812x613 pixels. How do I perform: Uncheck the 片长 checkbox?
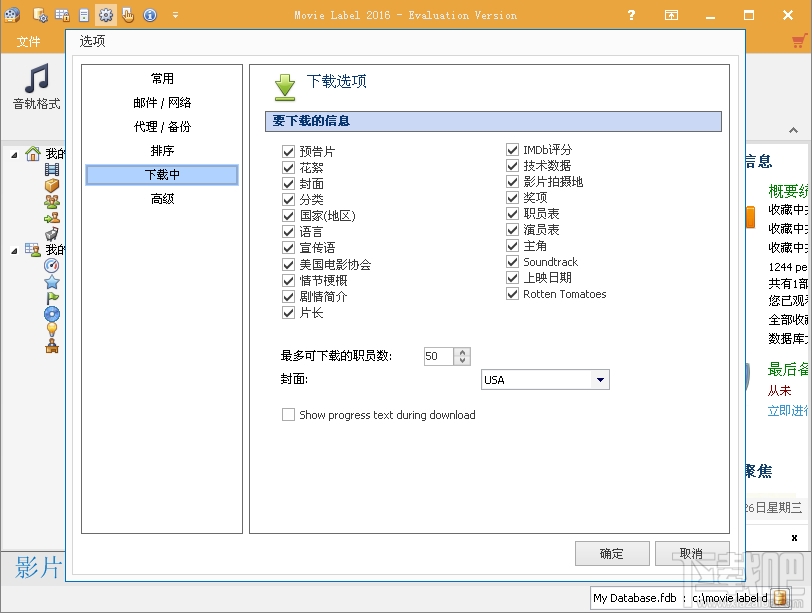(x=288, y=313)
